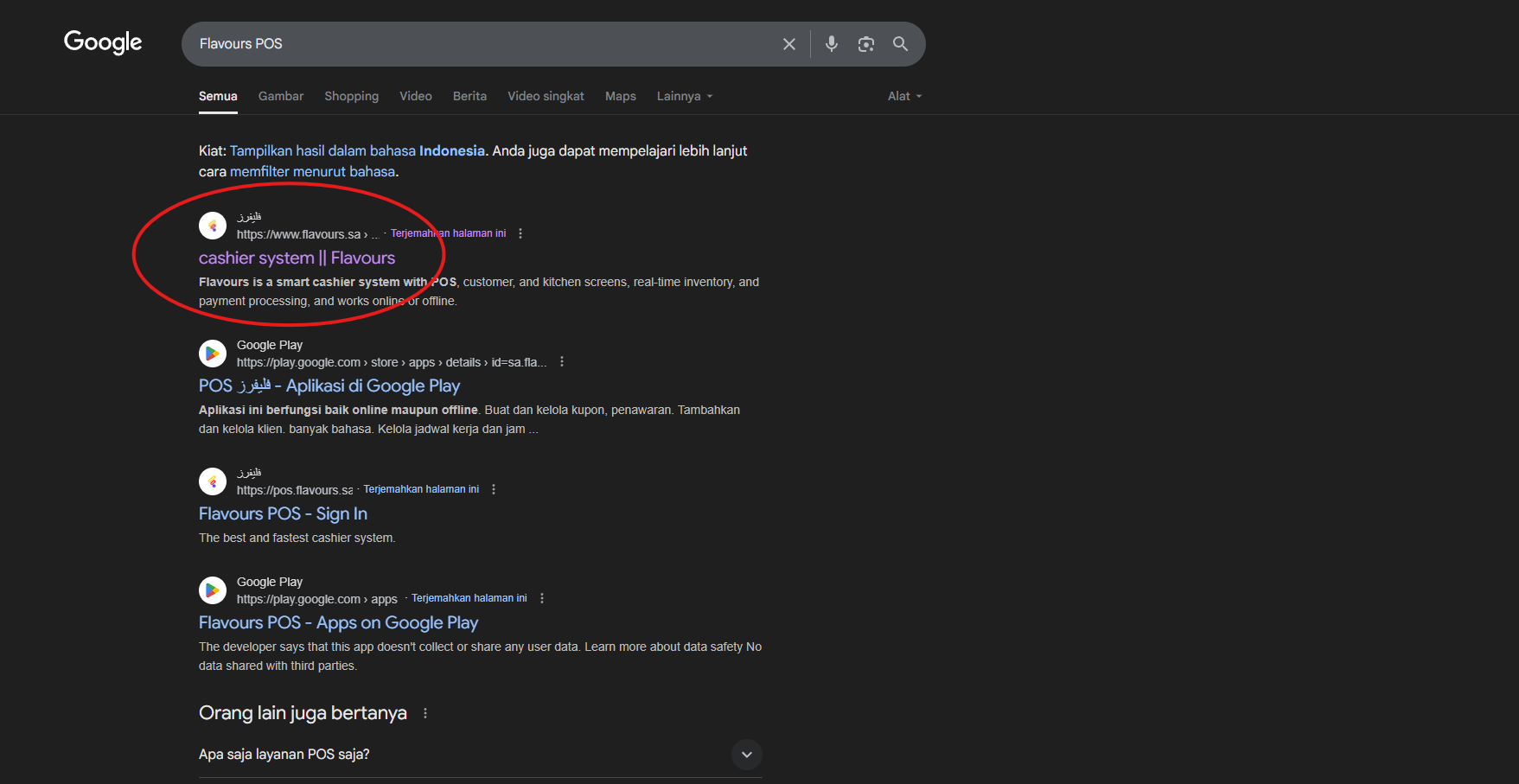
Task: Open search by image camera icon
Action: [866, 44]
